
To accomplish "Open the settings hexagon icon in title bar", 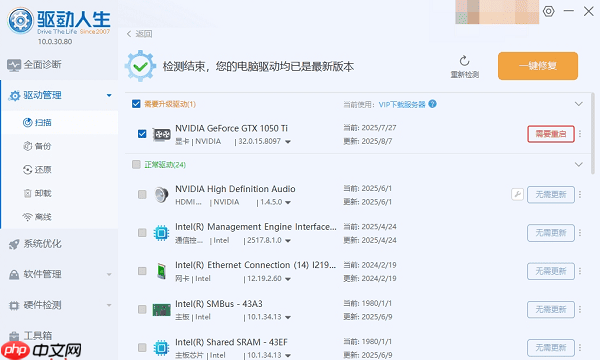I will click(548, 11).
